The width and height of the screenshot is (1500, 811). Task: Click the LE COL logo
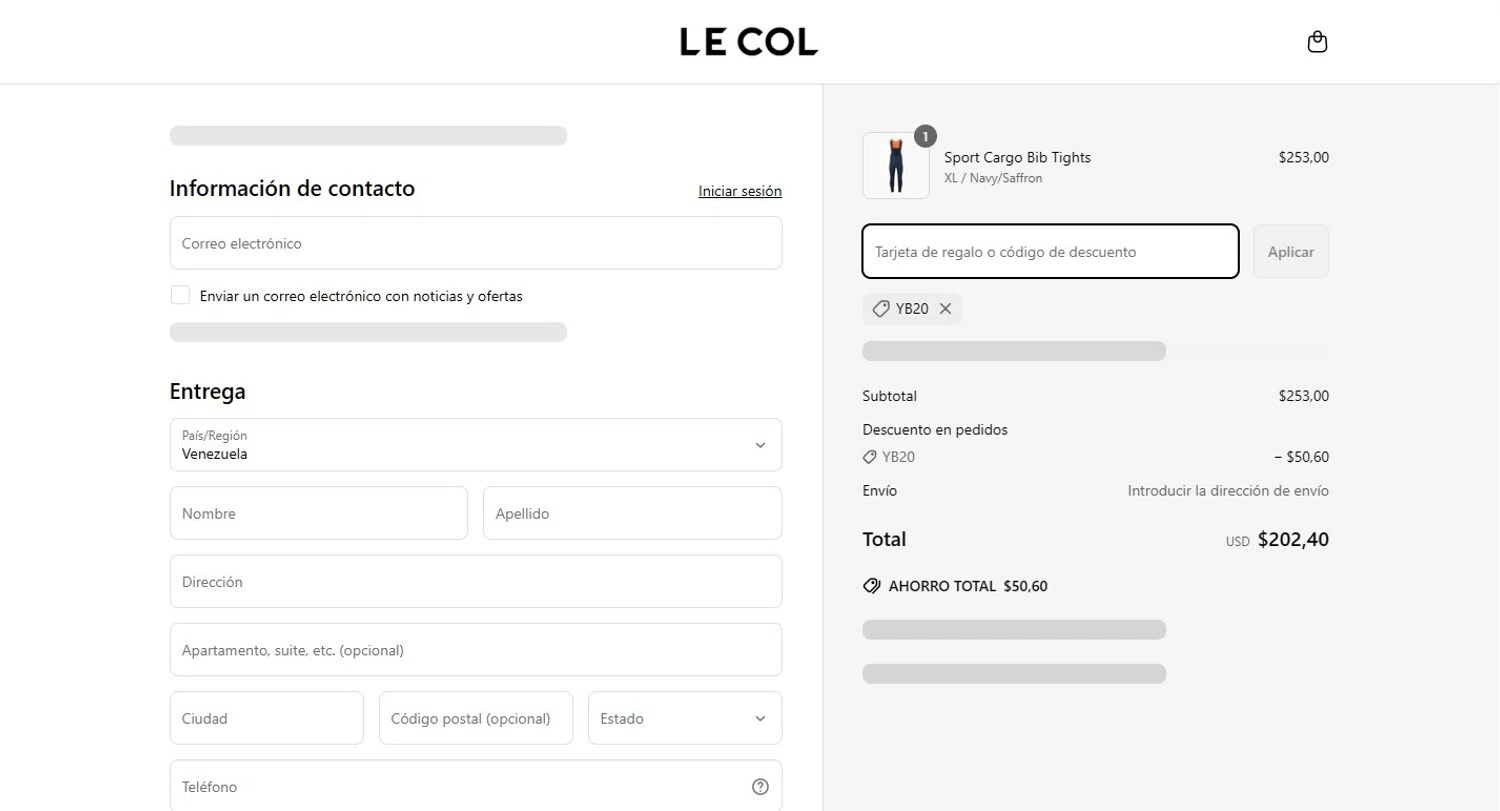pyautogui.click(x=749, y=42)
